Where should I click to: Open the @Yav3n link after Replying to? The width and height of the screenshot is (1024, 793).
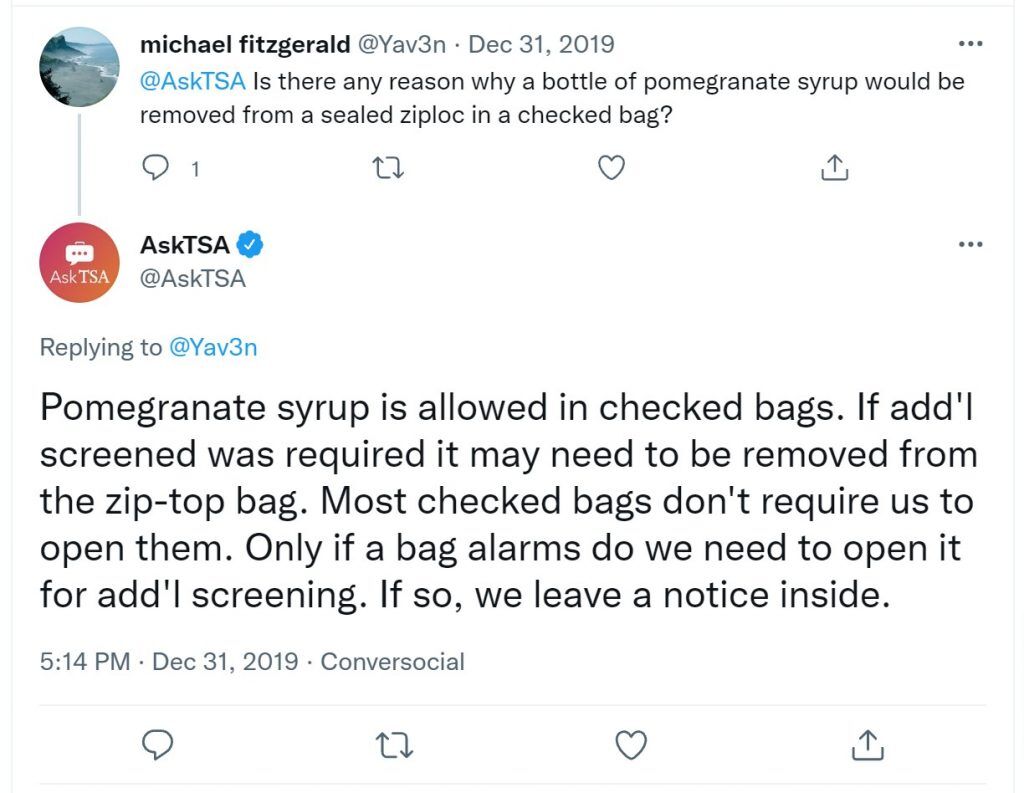[213, 347]
